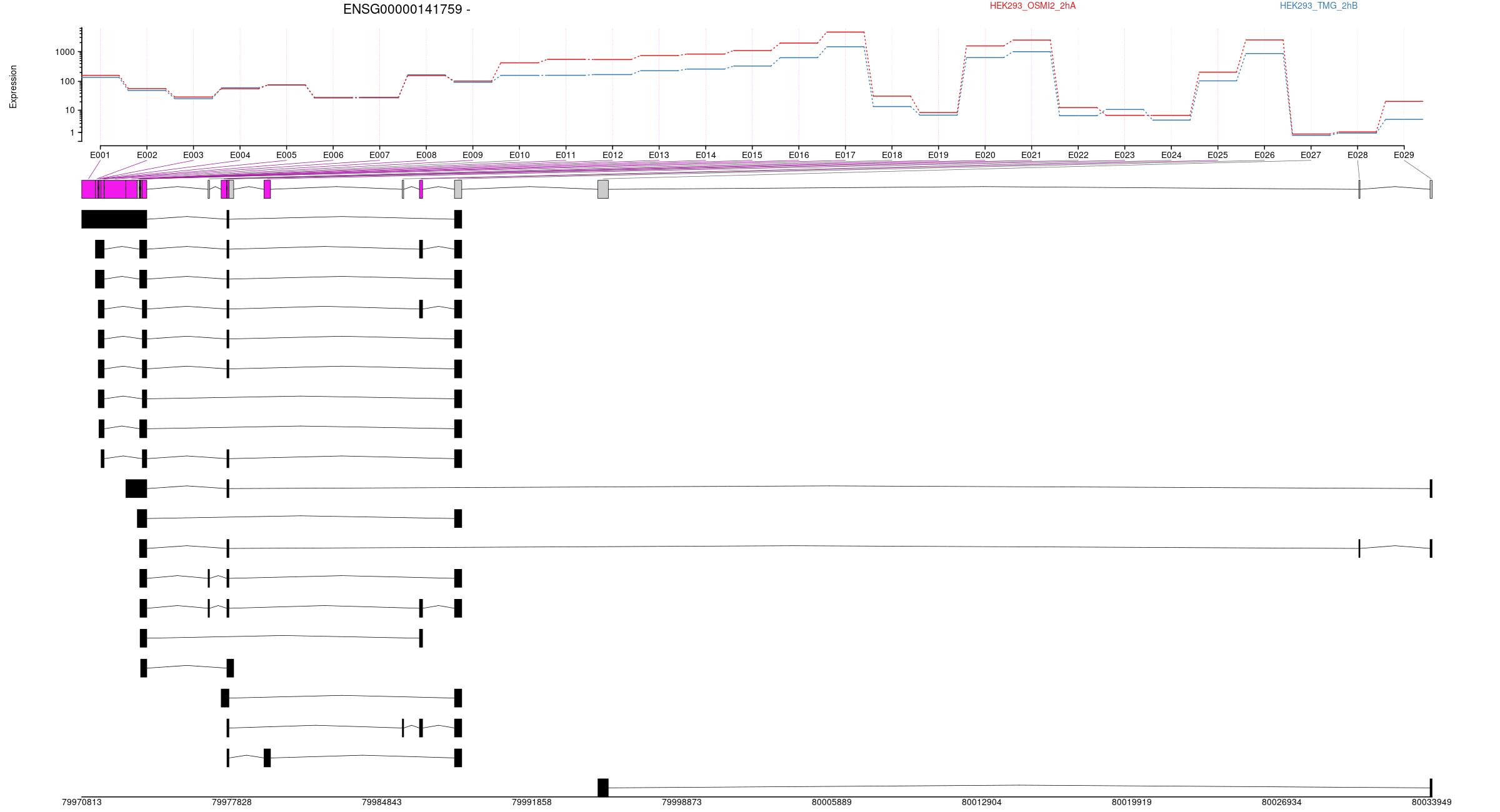Click the E010 exon bin label
The width and height of the screenshot is (1500, 812).
[519, 155]
